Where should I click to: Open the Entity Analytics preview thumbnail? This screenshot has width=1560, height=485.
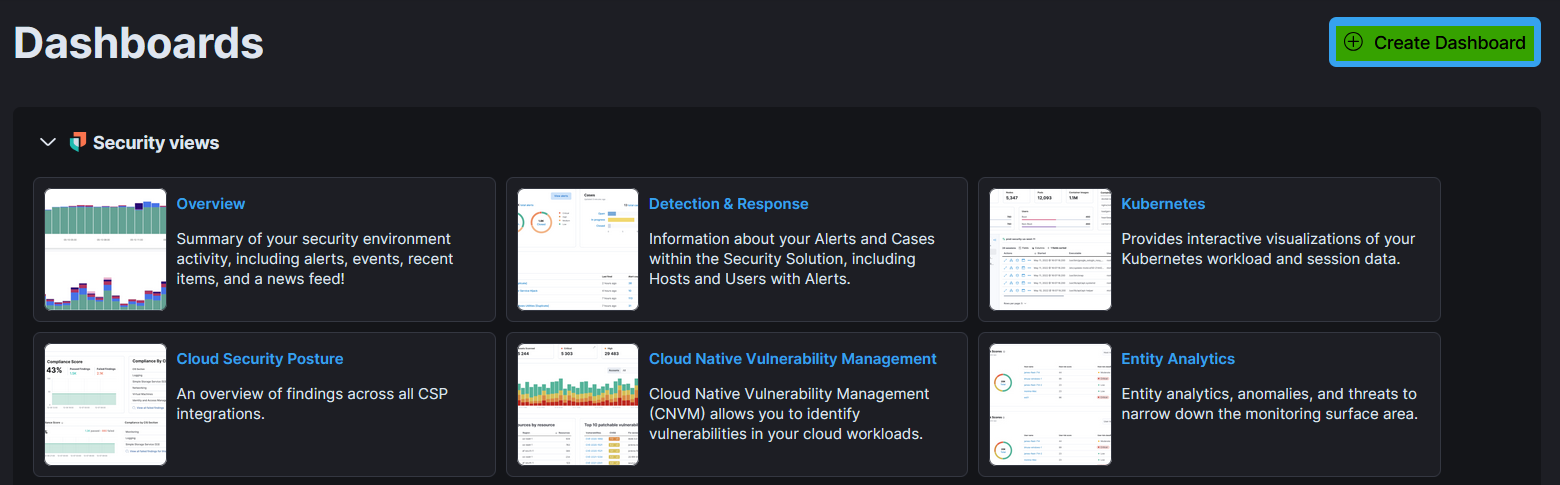click(1050, 404)
